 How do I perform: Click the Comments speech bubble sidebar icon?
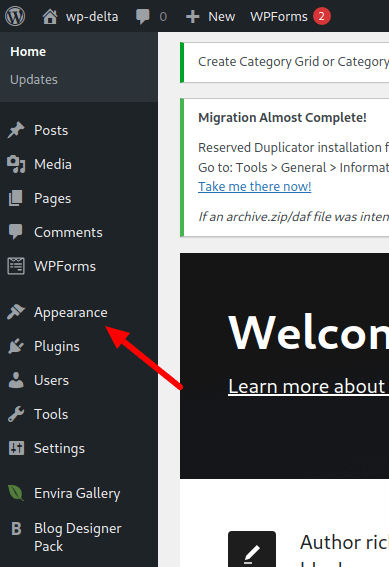[x=16, y=232]
